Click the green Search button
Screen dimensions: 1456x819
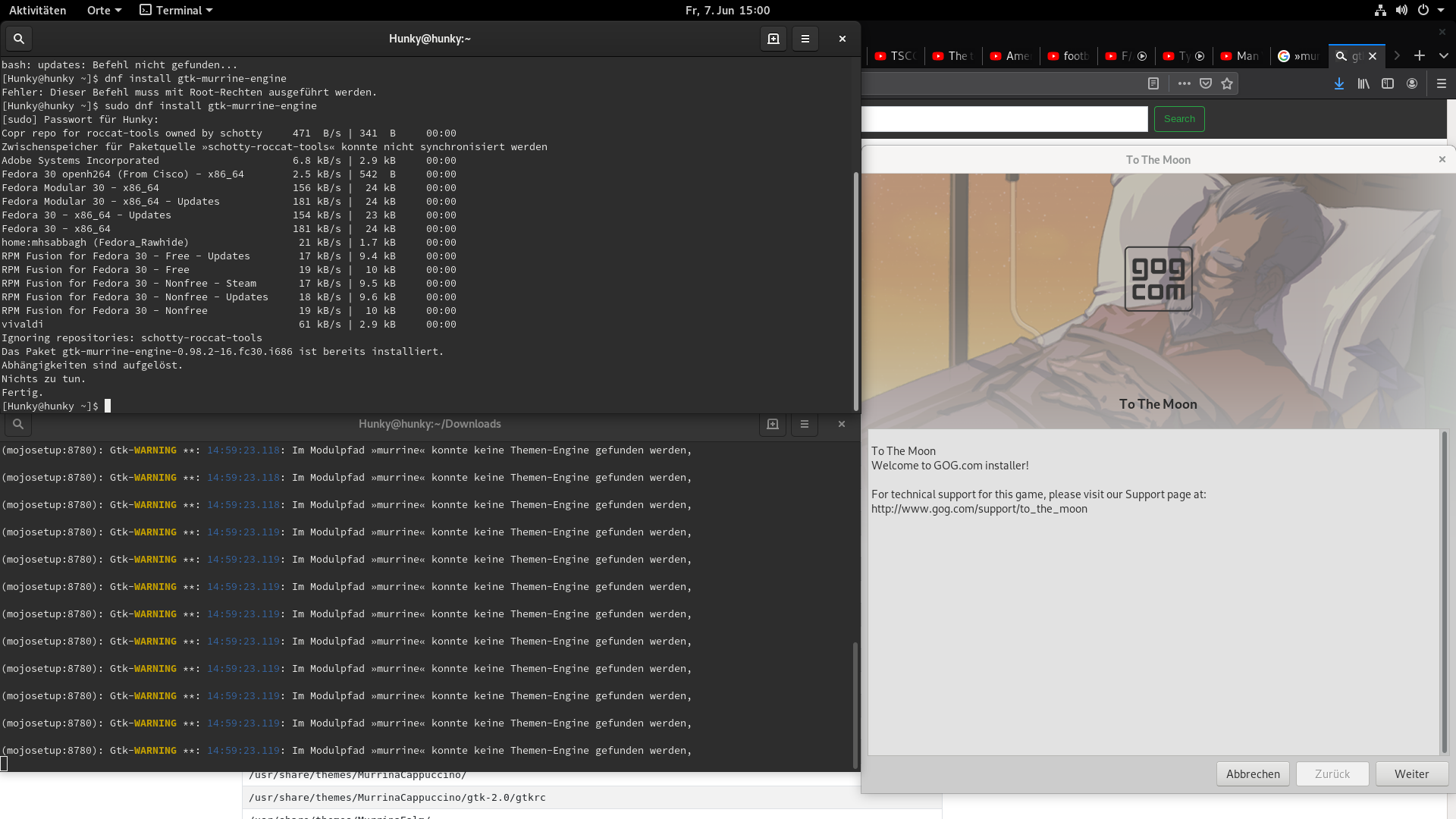pos(1179,119)
